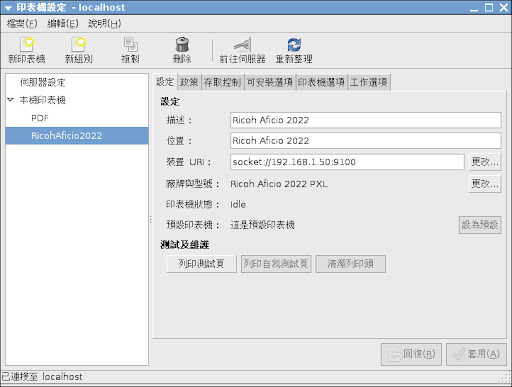512x387 pixels.
Task: Click the 描述 description input field
Action: point(365,120)
